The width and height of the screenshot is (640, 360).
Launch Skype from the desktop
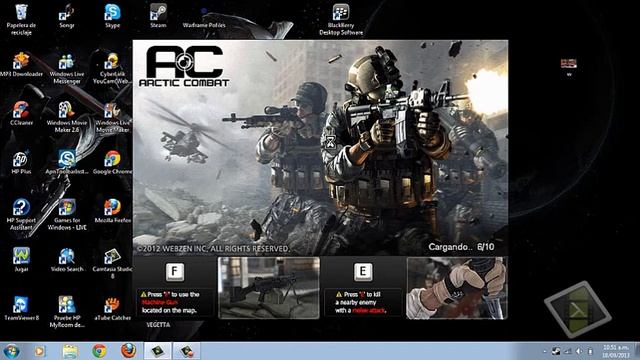click(112, 16)
